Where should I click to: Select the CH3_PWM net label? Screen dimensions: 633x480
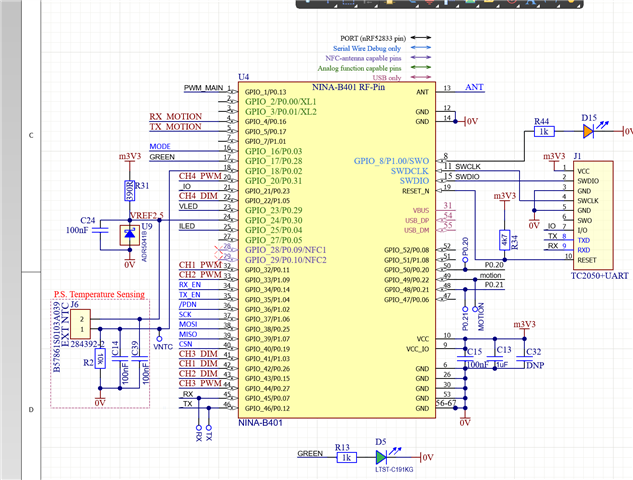tap(200, 383)
